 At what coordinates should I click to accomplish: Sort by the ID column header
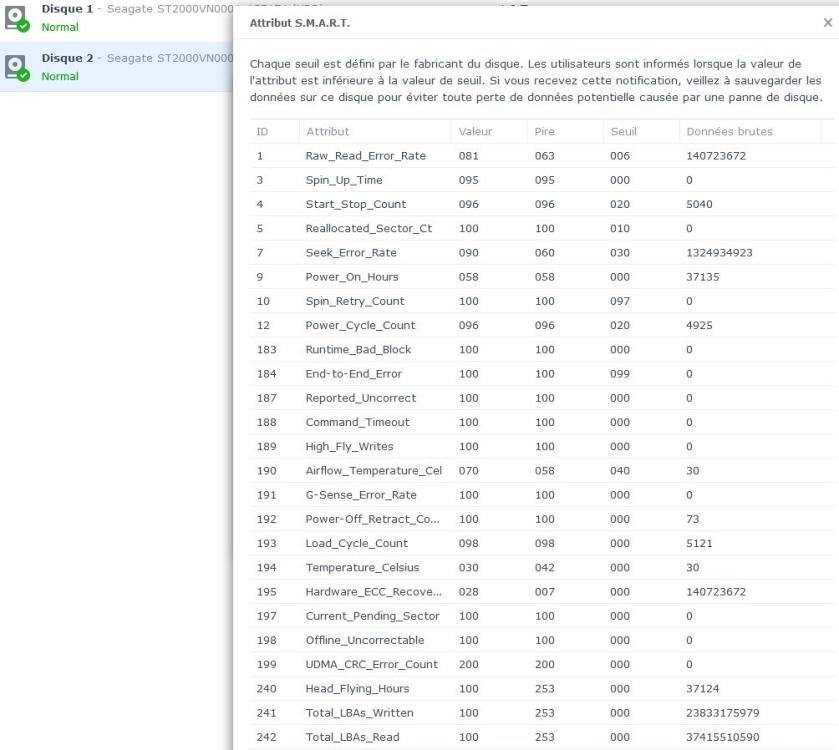coord(262,132)
